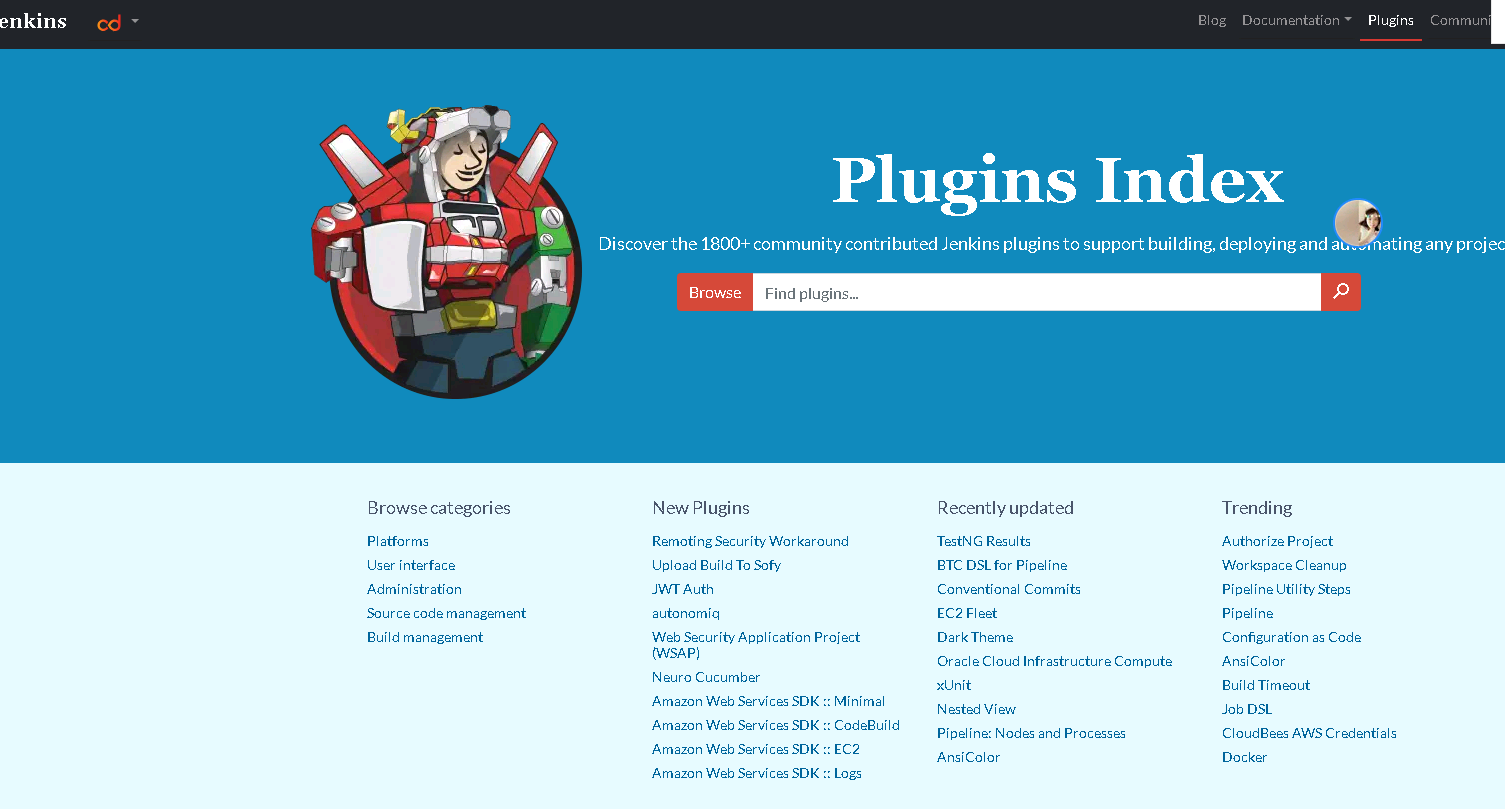This screenshot has width=1505, height=809.
Task: Click the 'Discover the 1800+ community' tagline
Action: tap(1051, 244)
